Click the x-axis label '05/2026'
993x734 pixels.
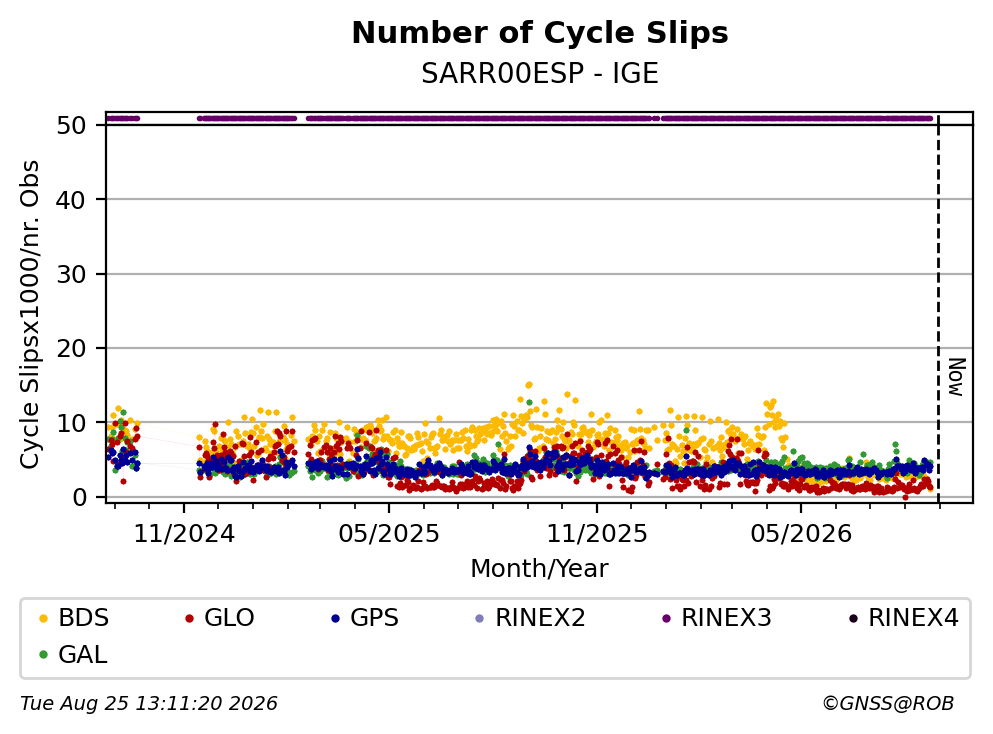point(801,534)
